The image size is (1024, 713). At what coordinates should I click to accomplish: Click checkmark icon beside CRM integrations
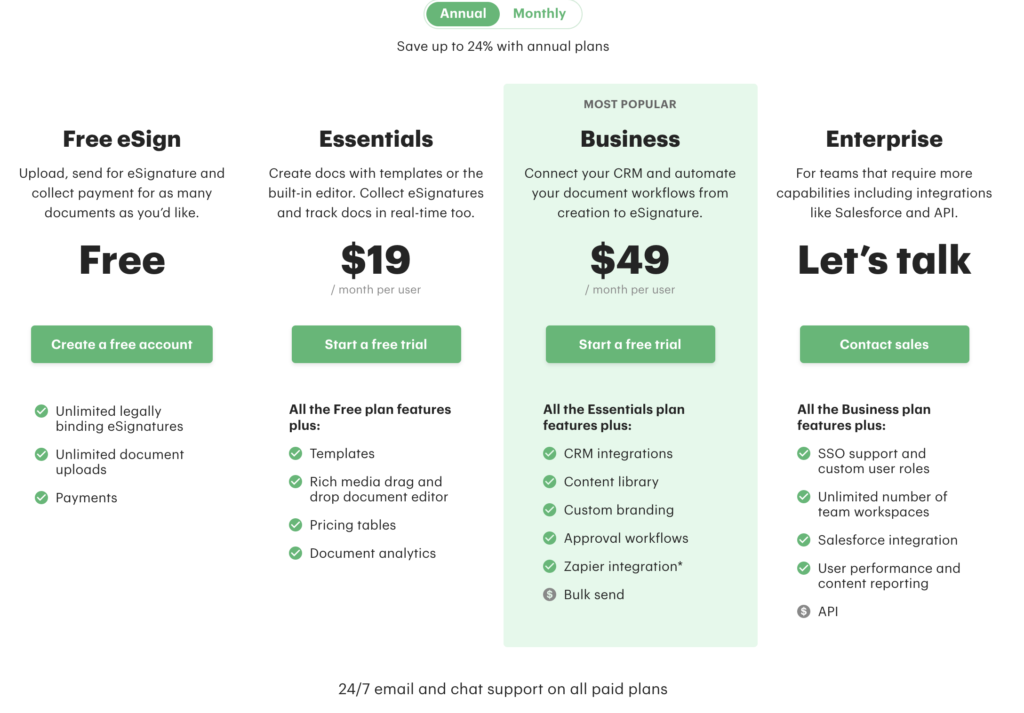(550, 453)
